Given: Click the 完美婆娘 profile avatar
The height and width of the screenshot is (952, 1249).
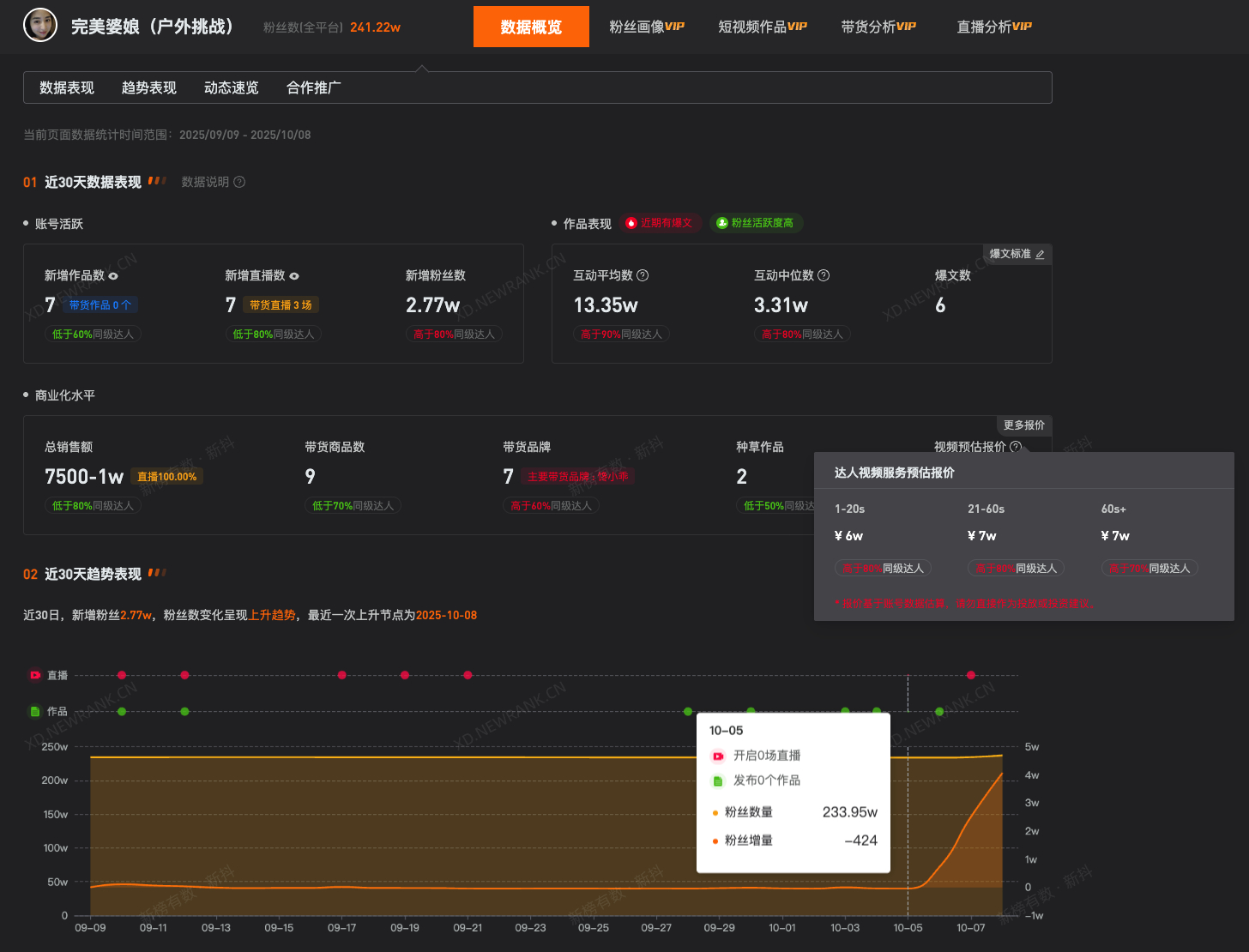Looking at the screenshot, I should pos(39,26).
